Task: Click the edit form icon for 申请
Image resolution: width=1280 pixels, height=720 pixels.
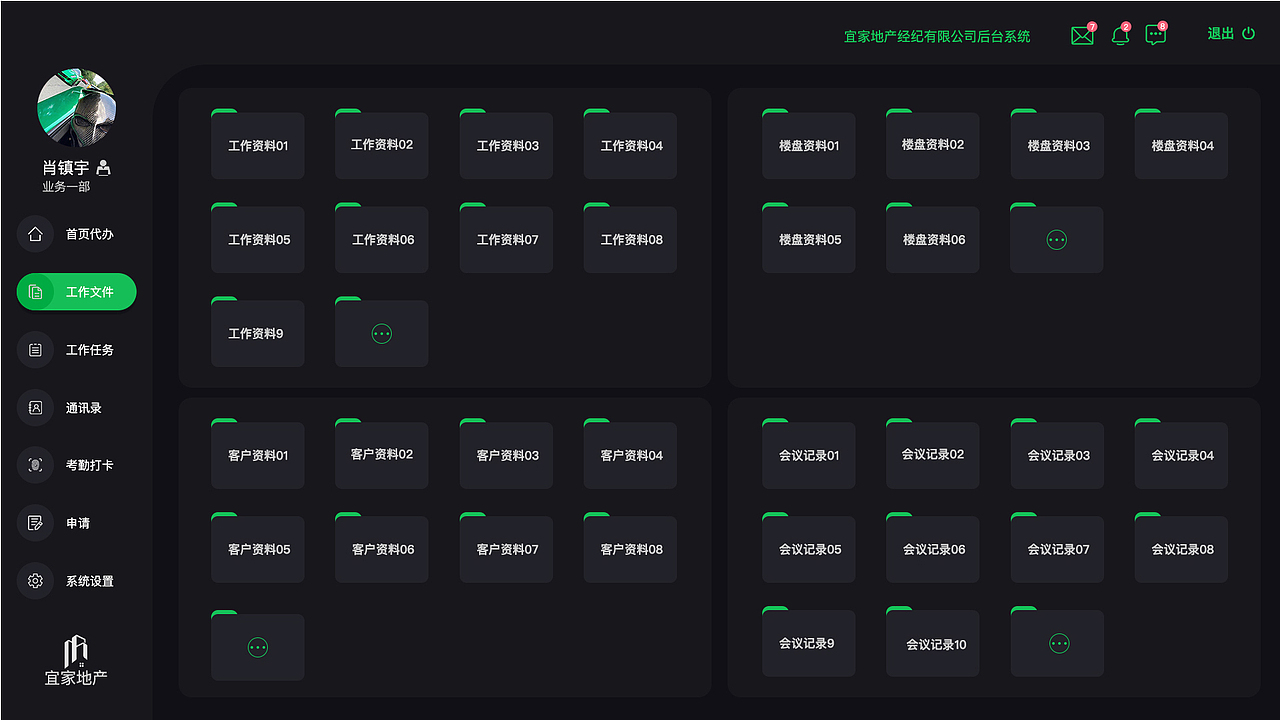Action: pos(35,523)
